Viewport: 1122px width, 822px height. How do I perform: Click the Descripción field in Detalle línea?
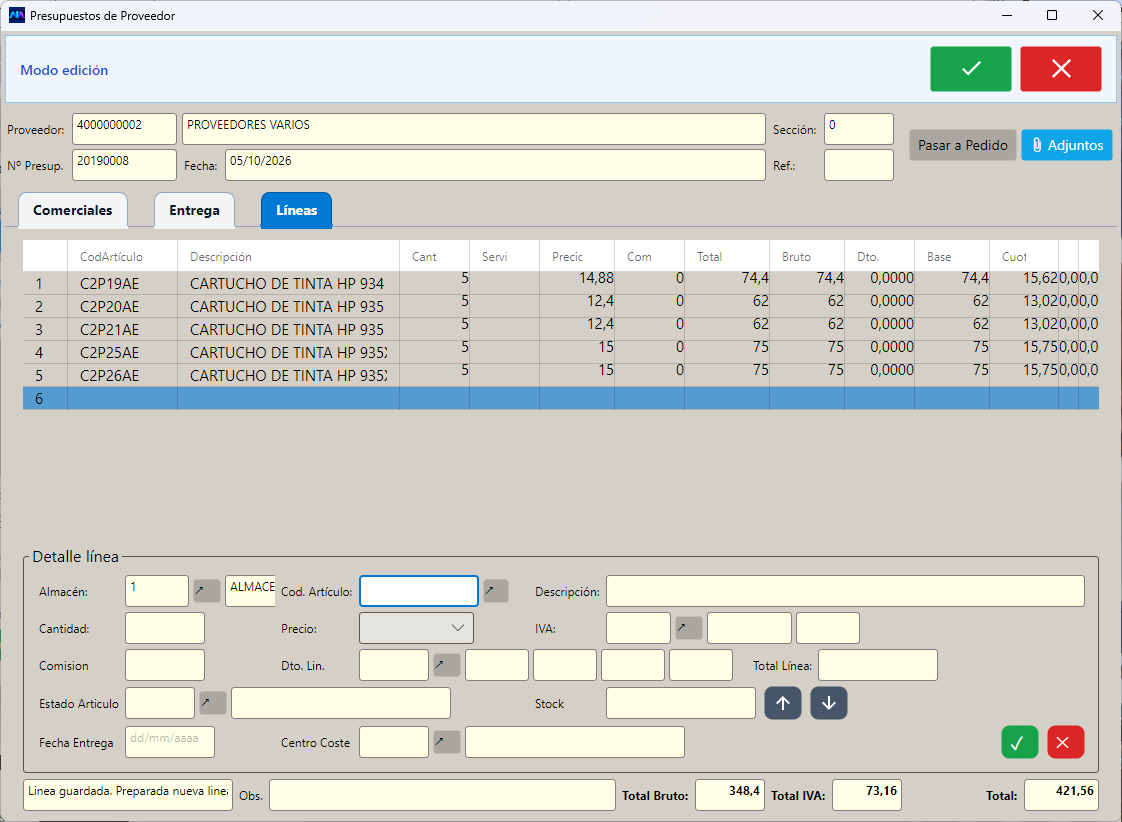click(845, 591)
